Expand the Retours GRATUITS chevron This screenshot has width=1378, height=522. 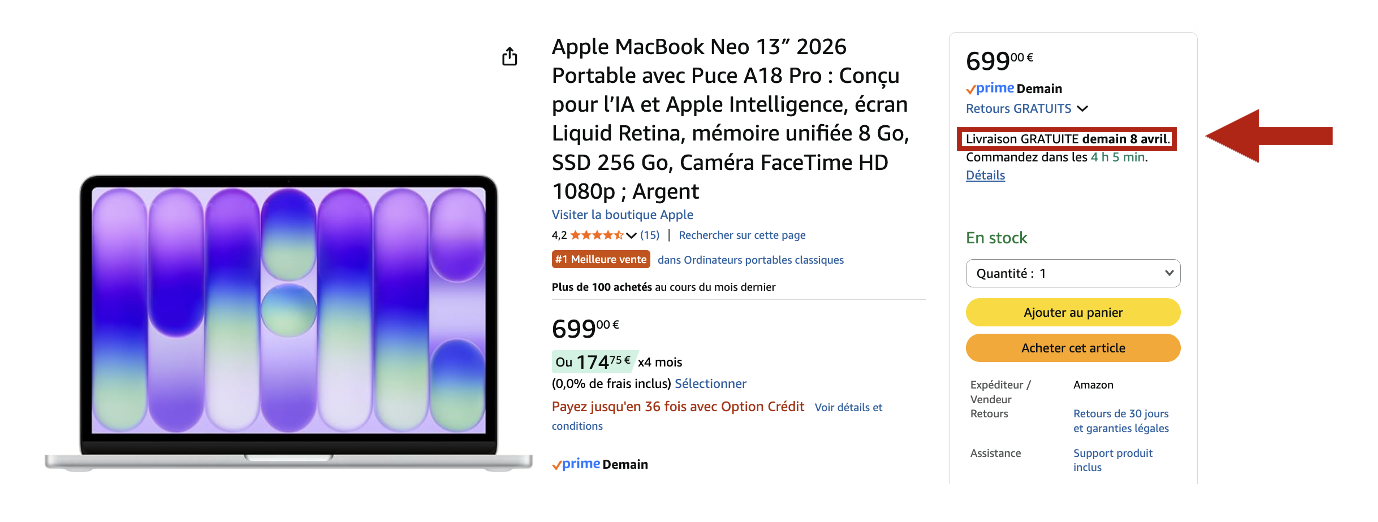(x=1083, y=109)
